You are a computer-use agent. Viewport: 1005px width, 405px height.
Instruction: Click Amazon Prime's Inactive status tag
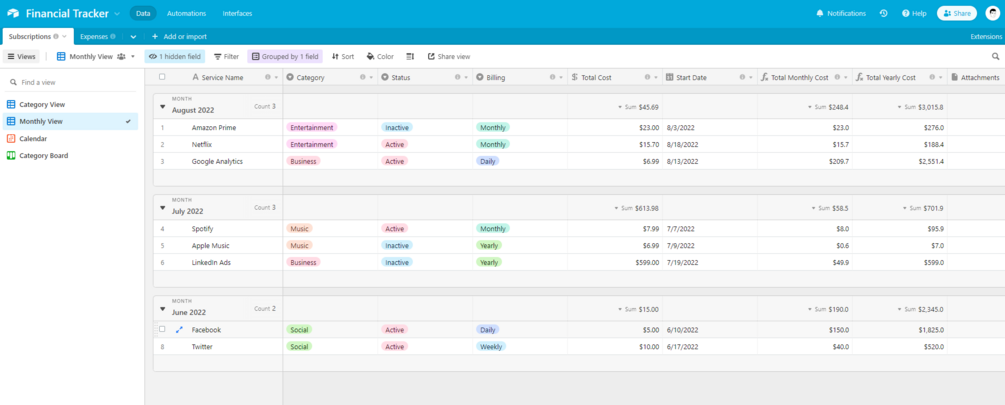point(397,128)
